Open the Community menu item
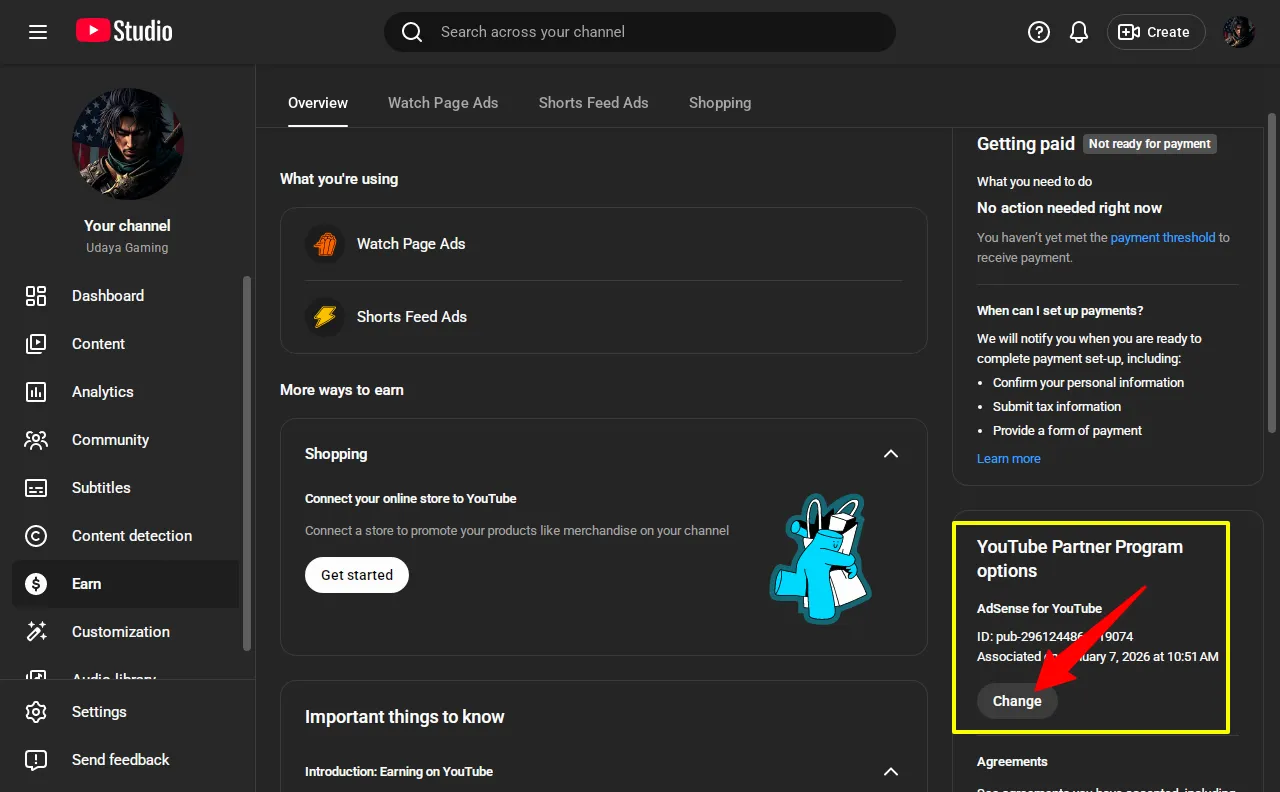The height and width of the screenshot is (792, 1280). pyautogui.click(x=126, y=440)
